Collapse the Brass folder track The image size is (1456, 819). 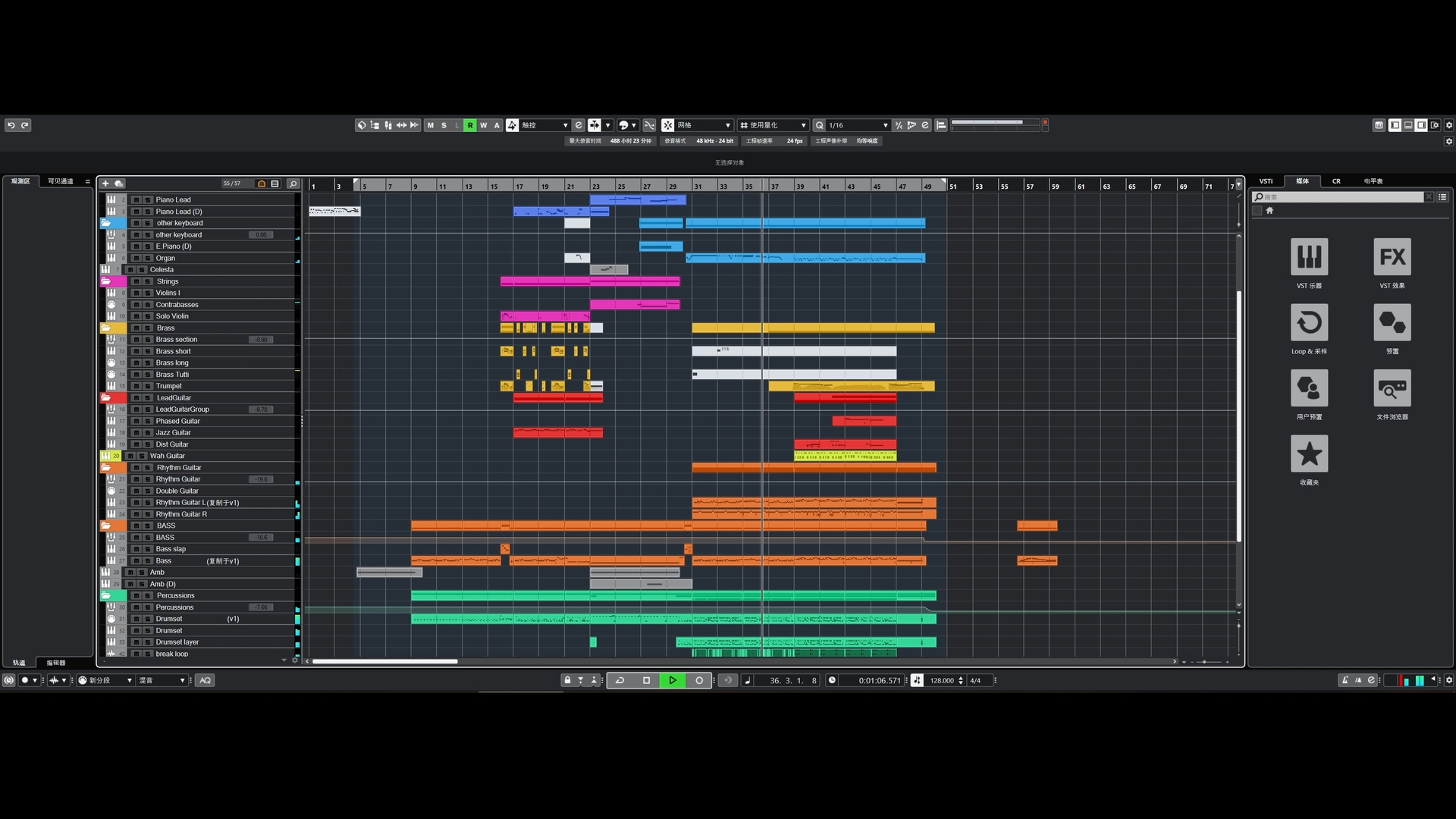[x=106, y=328]
